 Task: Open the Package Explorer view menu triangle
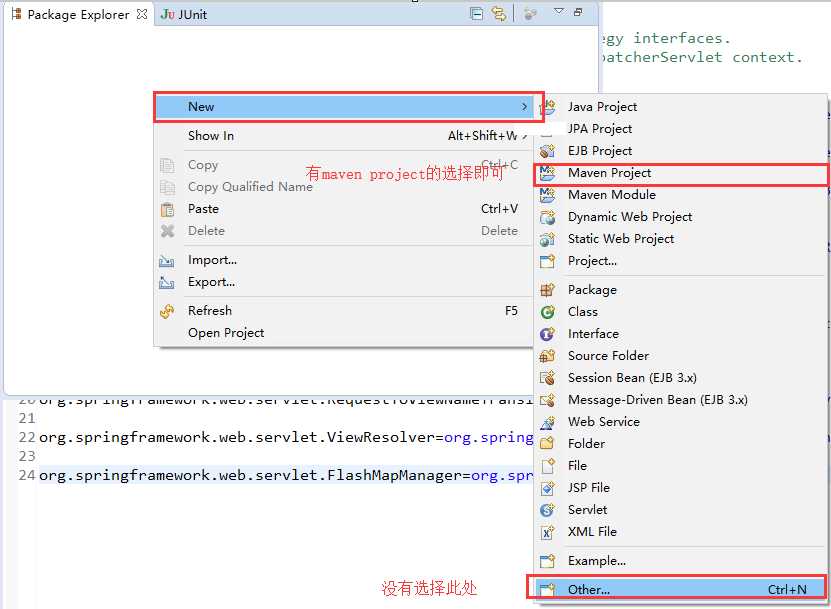(x=559, y=11)
